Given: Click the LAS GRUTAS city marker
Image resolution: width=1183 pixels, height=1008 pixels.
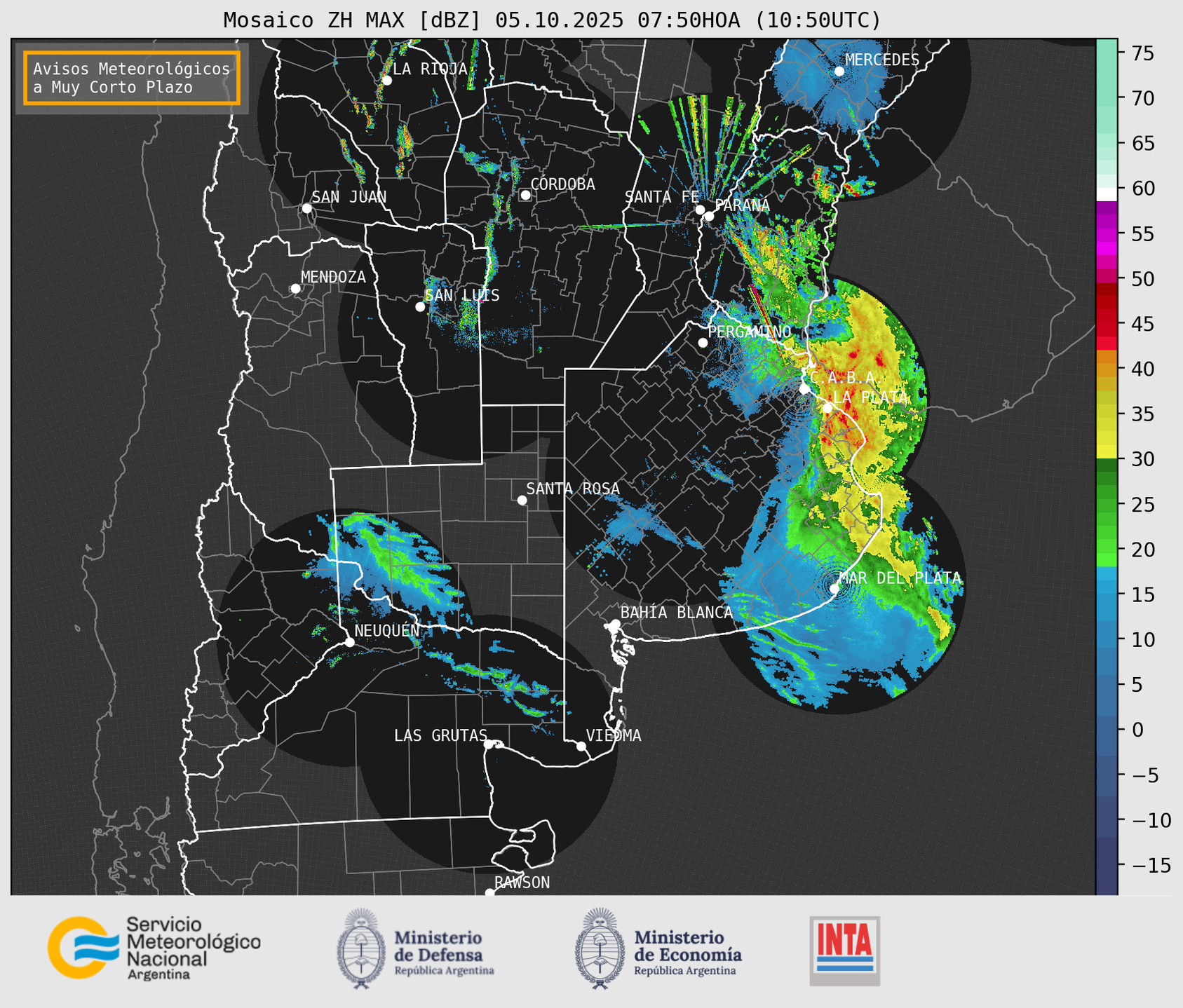Looking at the screenshot, I should 489,744.
